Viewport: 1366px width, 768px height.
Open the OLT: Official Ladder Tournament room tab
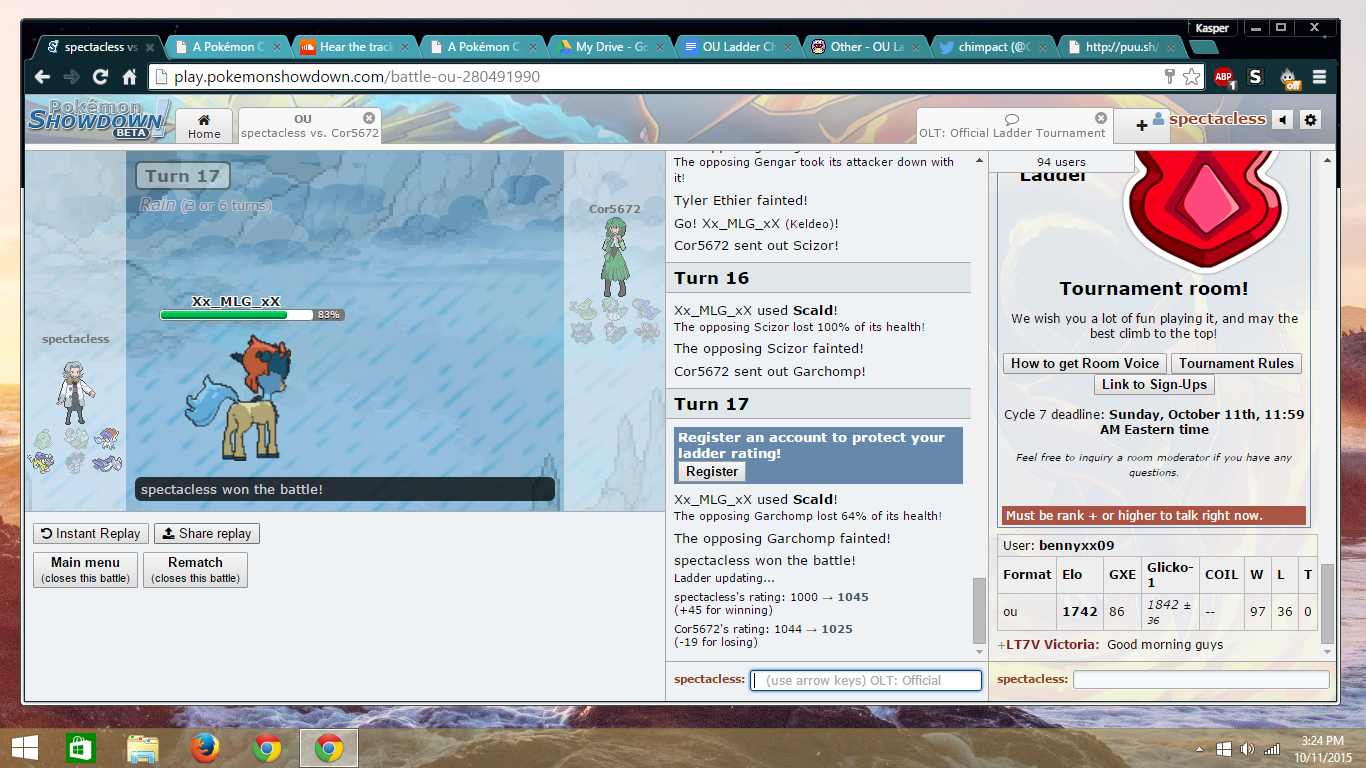tap(1013, 126)
